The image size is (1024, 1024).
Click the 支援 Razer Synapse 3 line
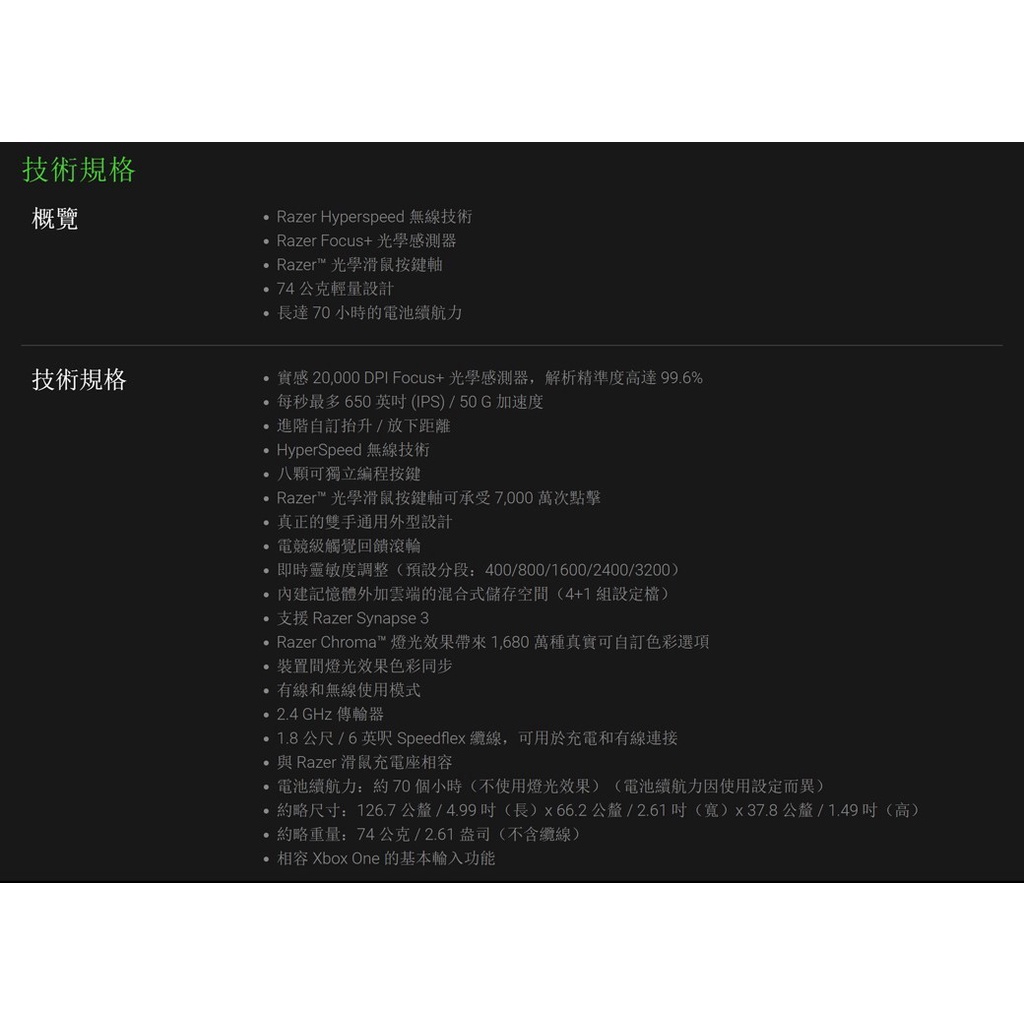pyautogui.click(x=352, y=618)
